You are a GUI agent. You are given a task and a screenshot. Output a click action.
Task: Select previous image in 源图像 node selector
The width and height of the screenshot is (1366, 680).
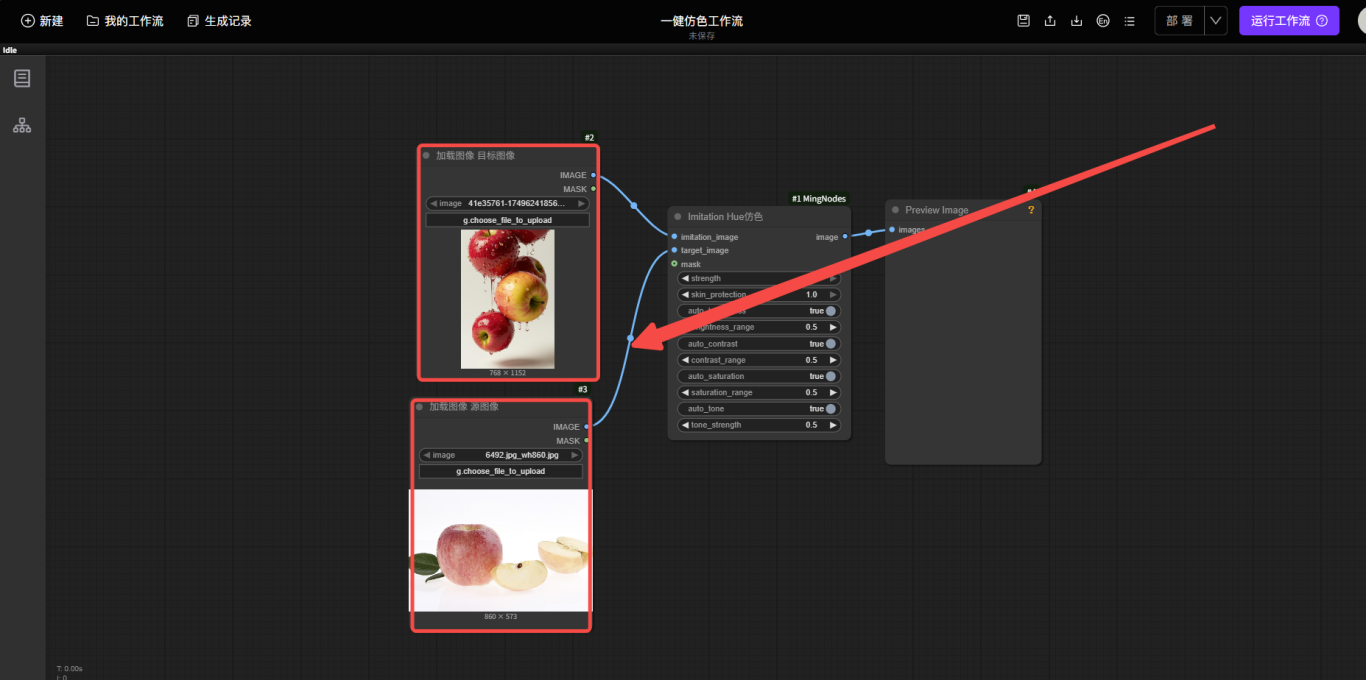(x=427, y=455)
